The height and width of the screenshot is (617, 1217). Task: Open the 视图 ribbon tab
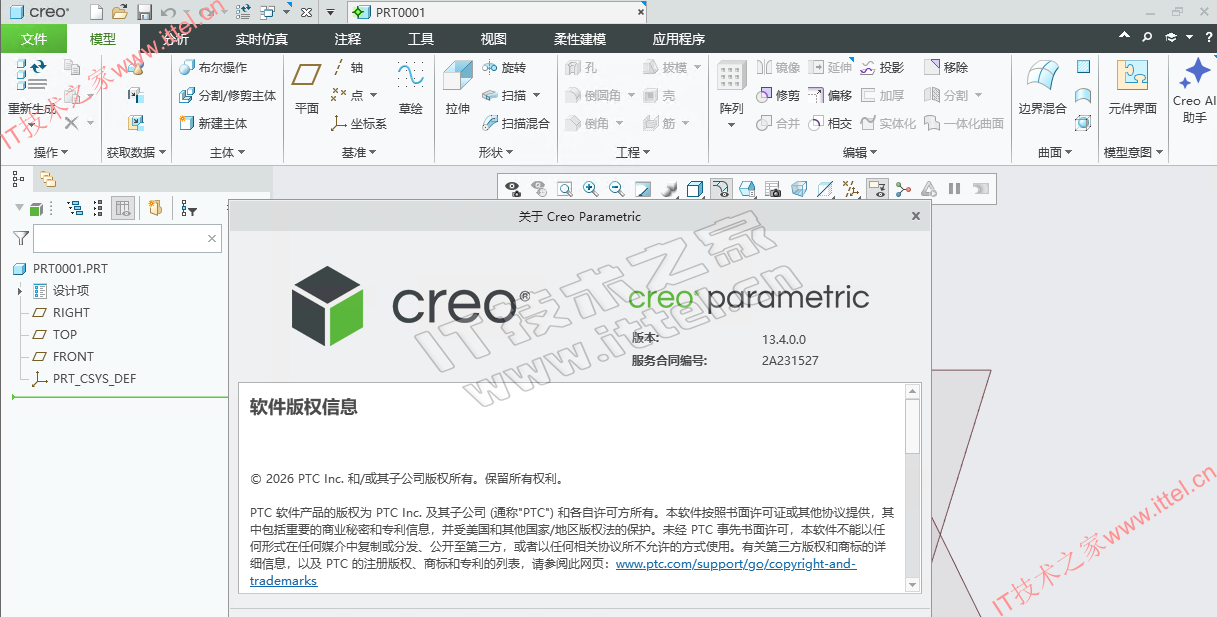[x=494, y=39]
